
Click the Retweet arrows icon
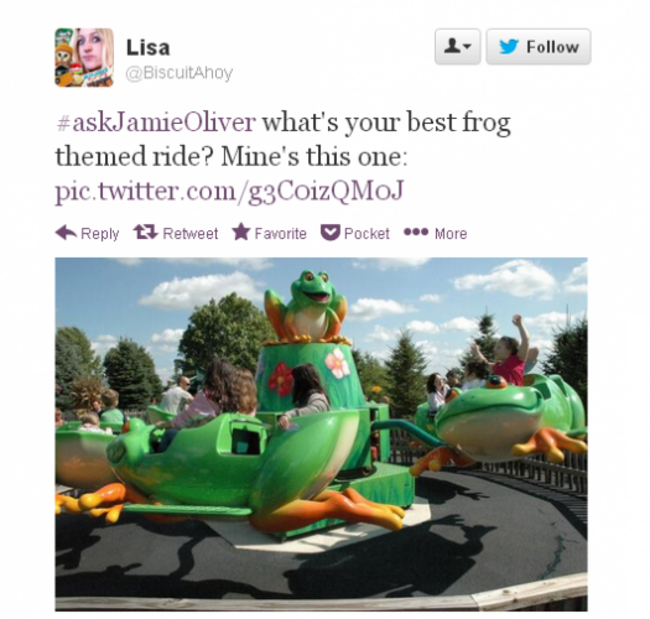[146, 232]
